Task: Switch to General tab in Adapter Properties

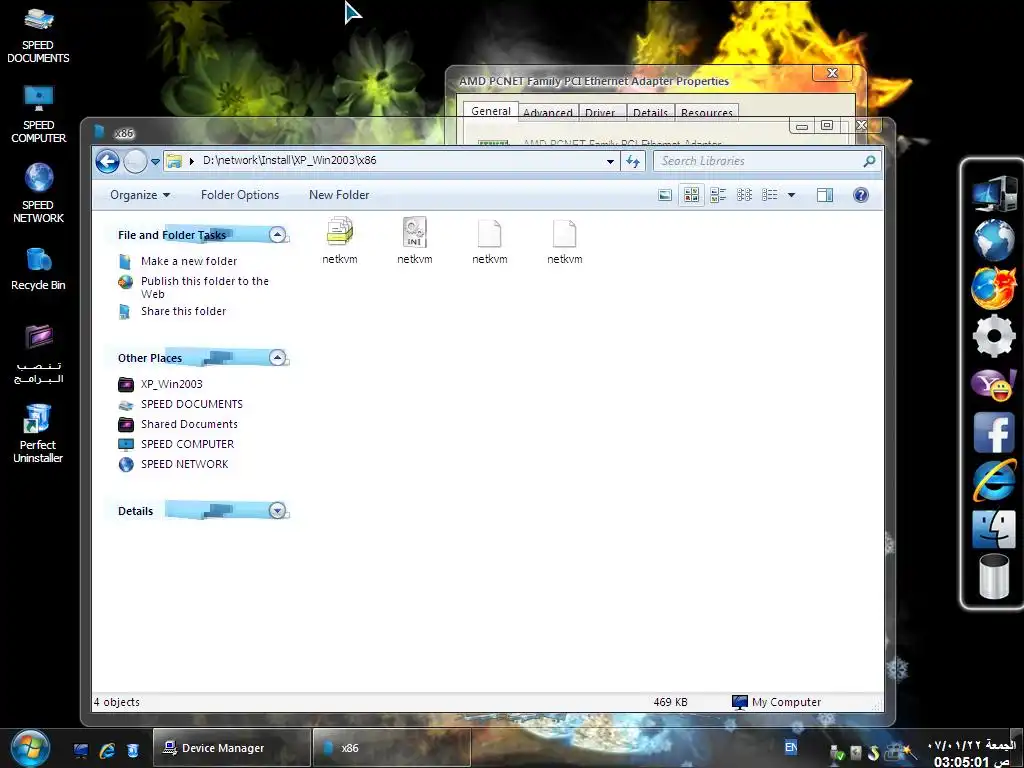Action: click(x=491, y=111)
